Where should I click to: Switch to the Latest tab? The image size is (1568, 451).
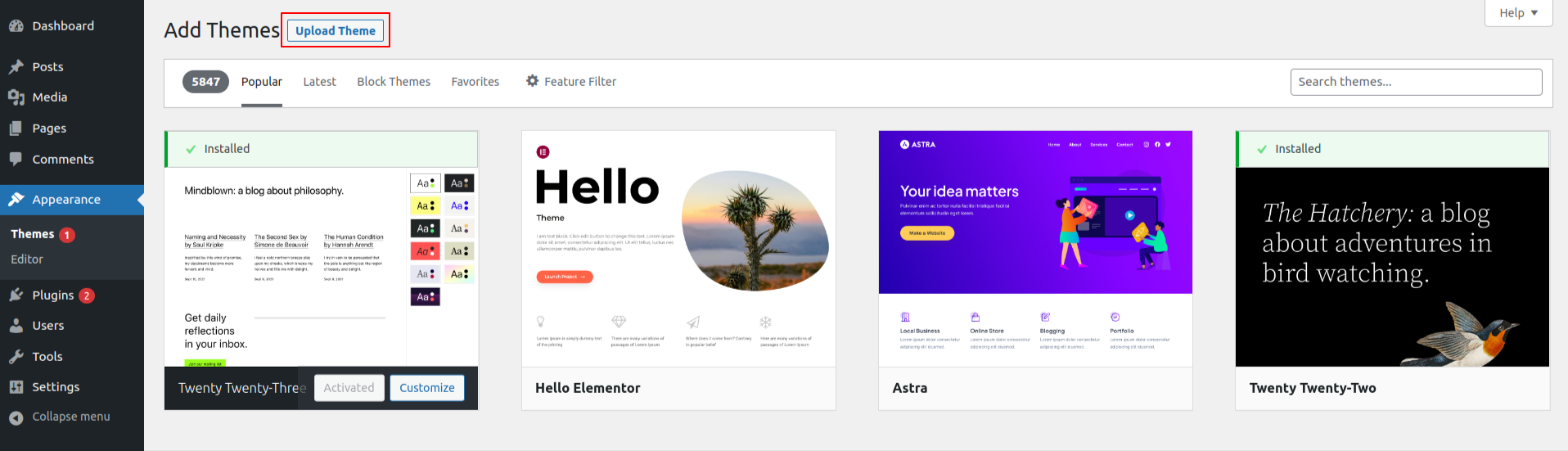click(x=319, y=82)
